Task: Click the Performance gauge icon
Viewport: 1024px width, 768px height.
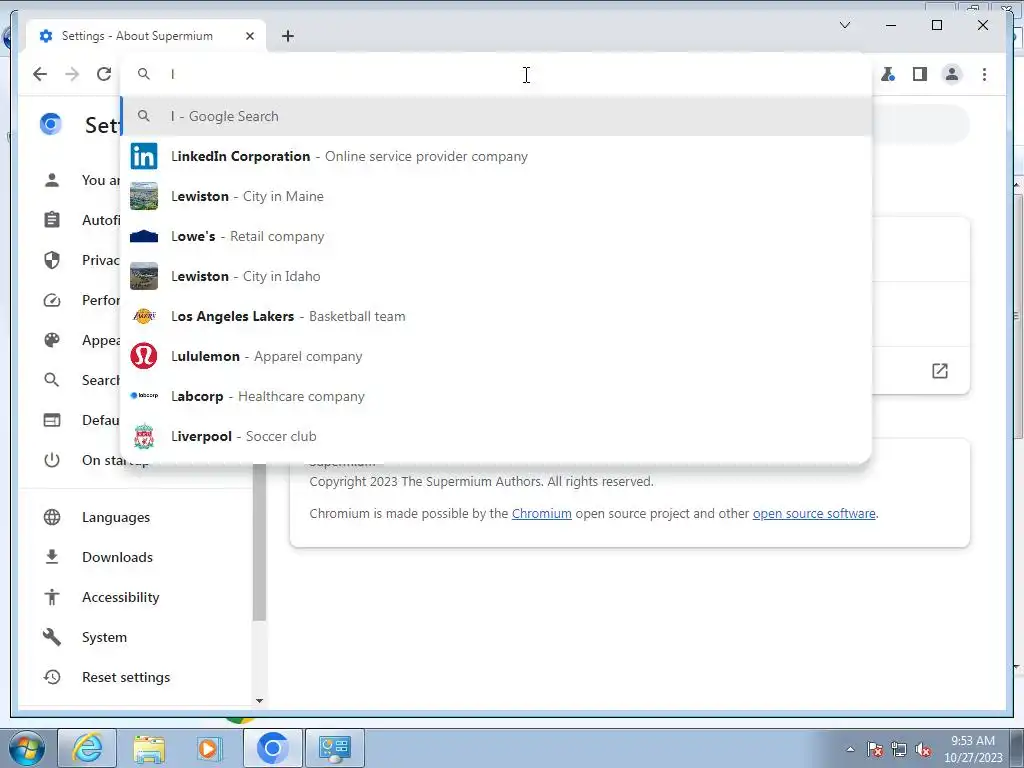Action: [52, 300]
